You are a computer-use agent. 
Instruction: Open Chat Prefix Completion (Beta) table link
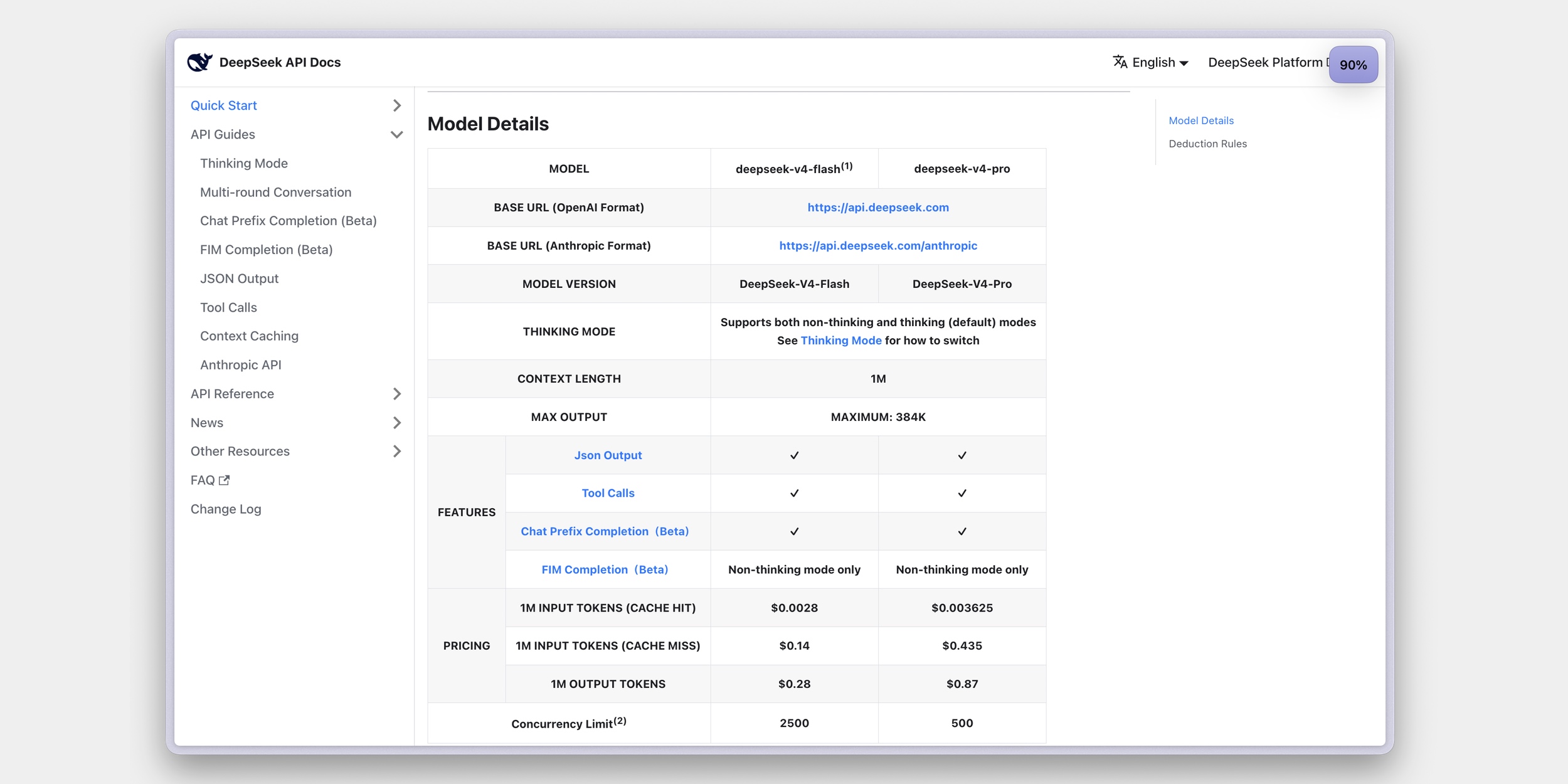(605, 531)
